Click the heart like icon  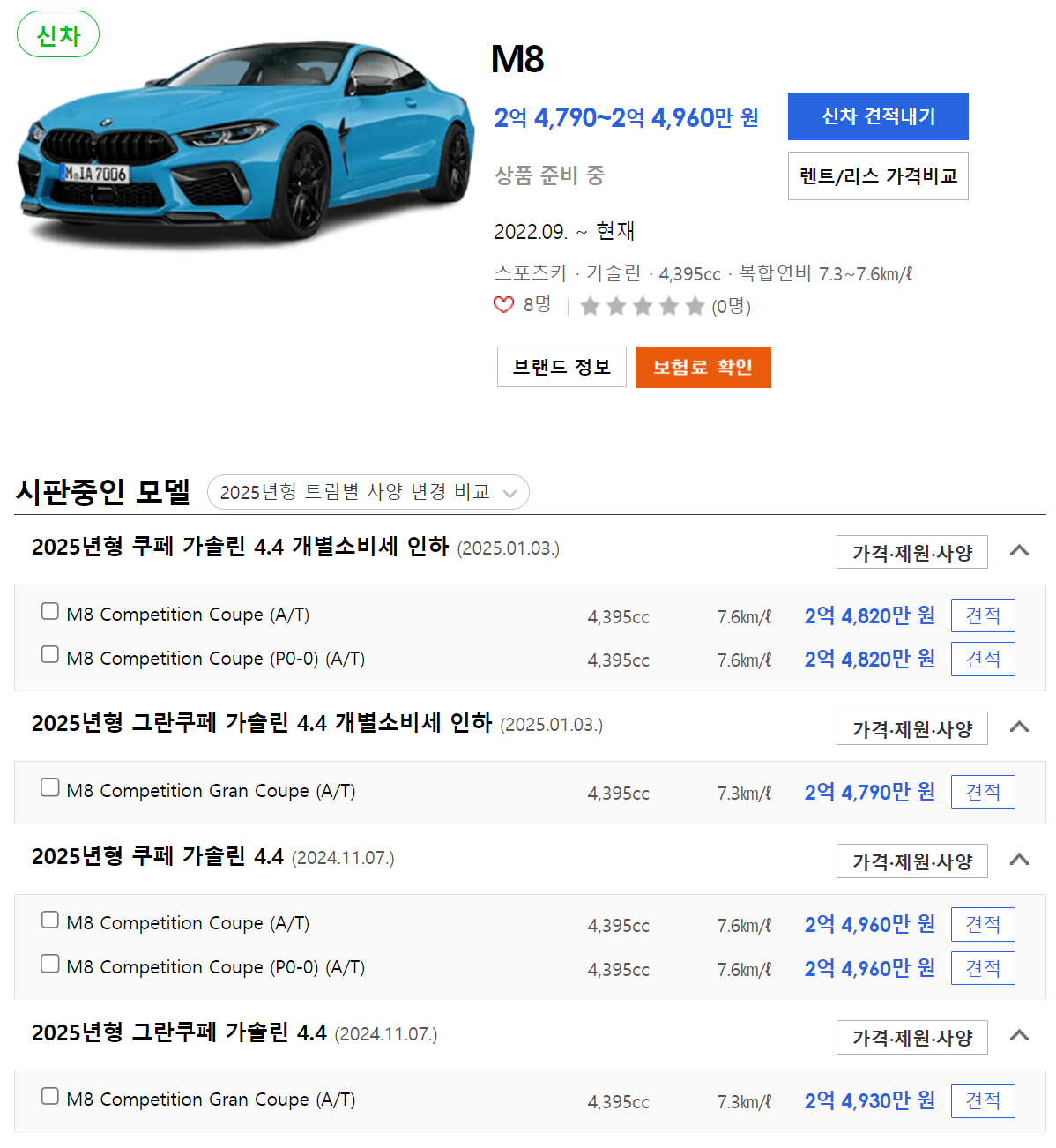point(503,305)
